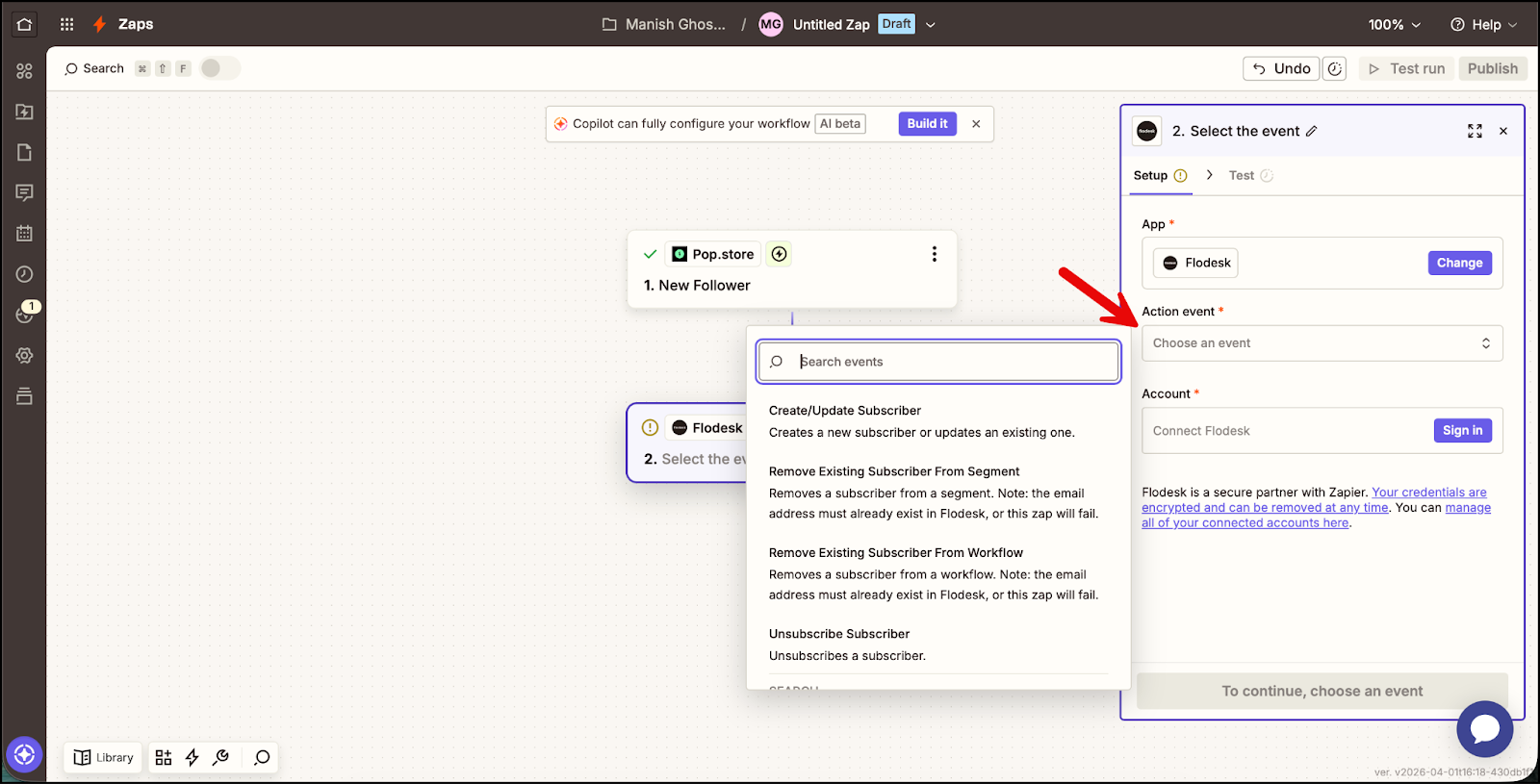The height and width of the screenshot is (784, 1540).
Task: Open the chat support bubble
Action: tap(1484, 729)
